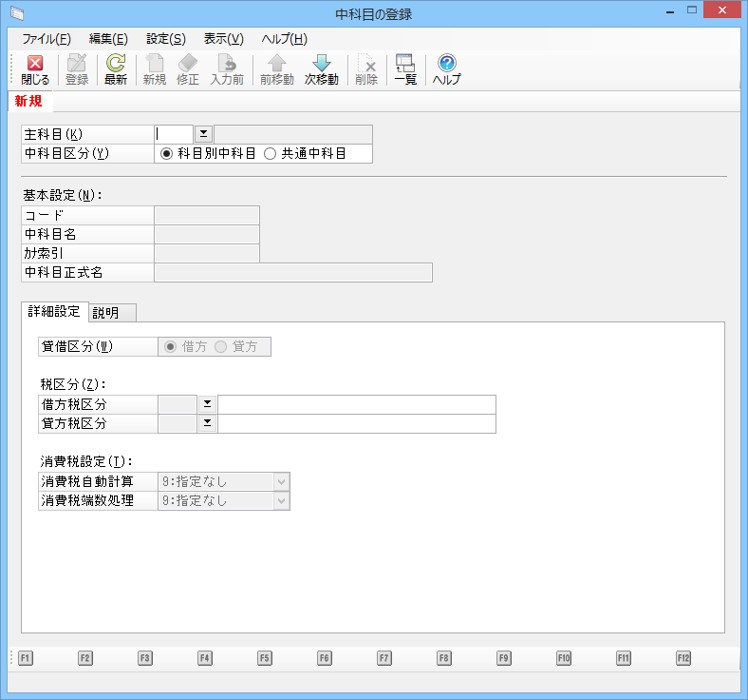Open the 設定(S) menu
This screenshot has height=700, width=748.
[x=166, y=39]
